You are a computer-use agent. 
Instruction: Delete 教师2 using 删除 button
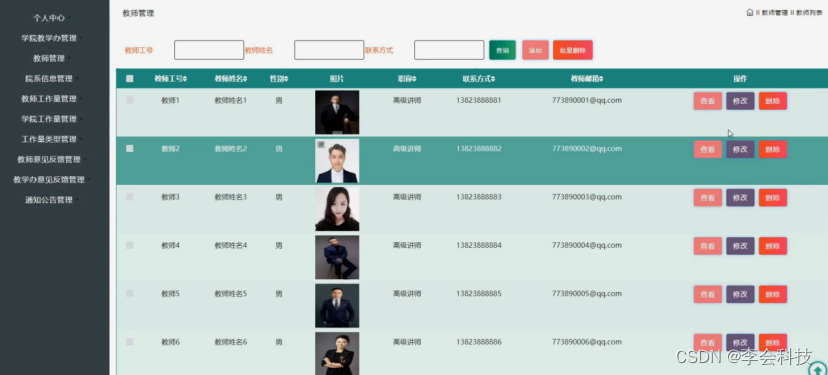(x=773, y=149)
